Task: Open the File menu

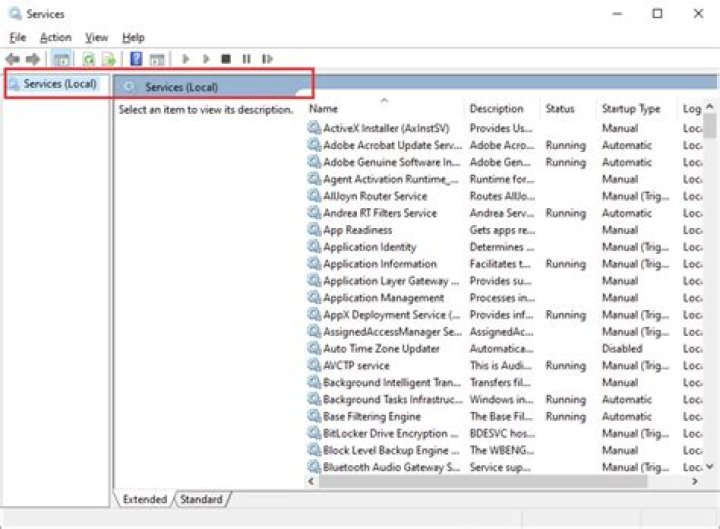Action: [17, 37]
